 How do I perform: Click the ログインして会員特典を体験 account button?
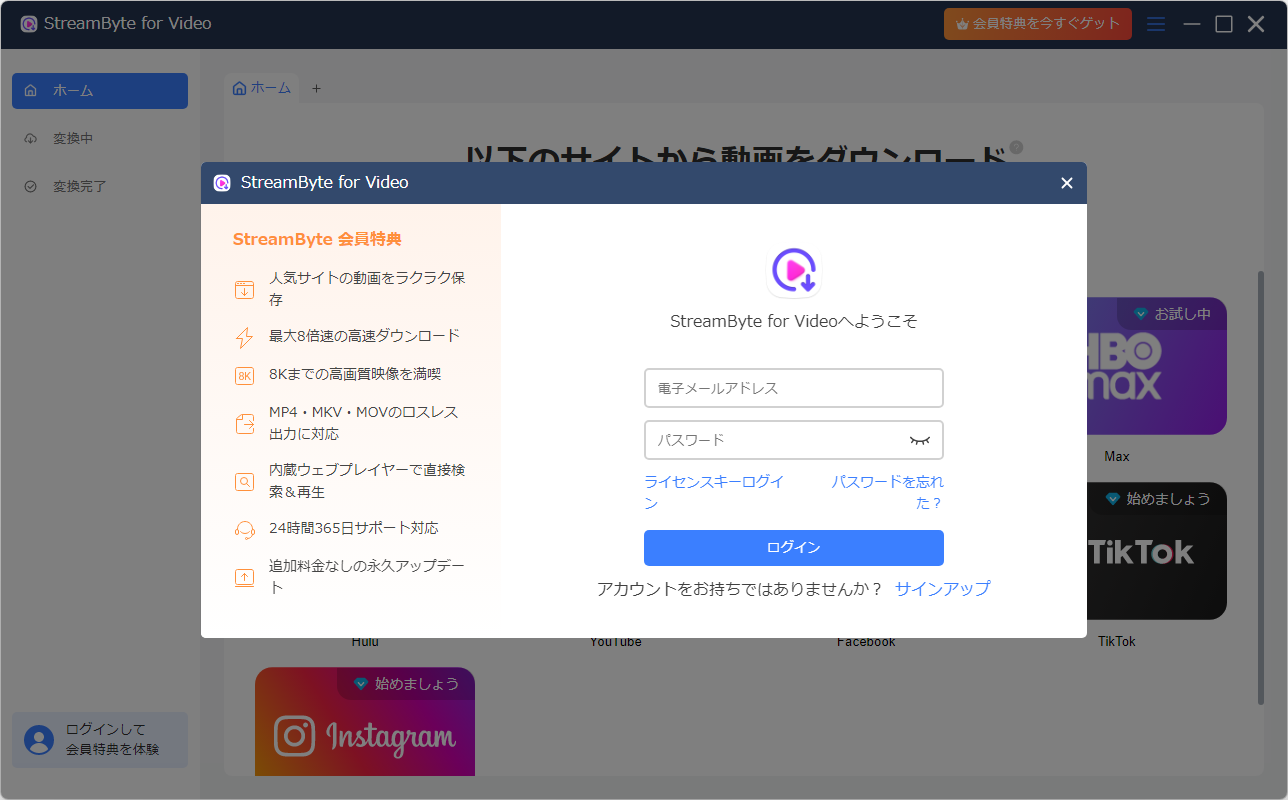click(100, 740)
